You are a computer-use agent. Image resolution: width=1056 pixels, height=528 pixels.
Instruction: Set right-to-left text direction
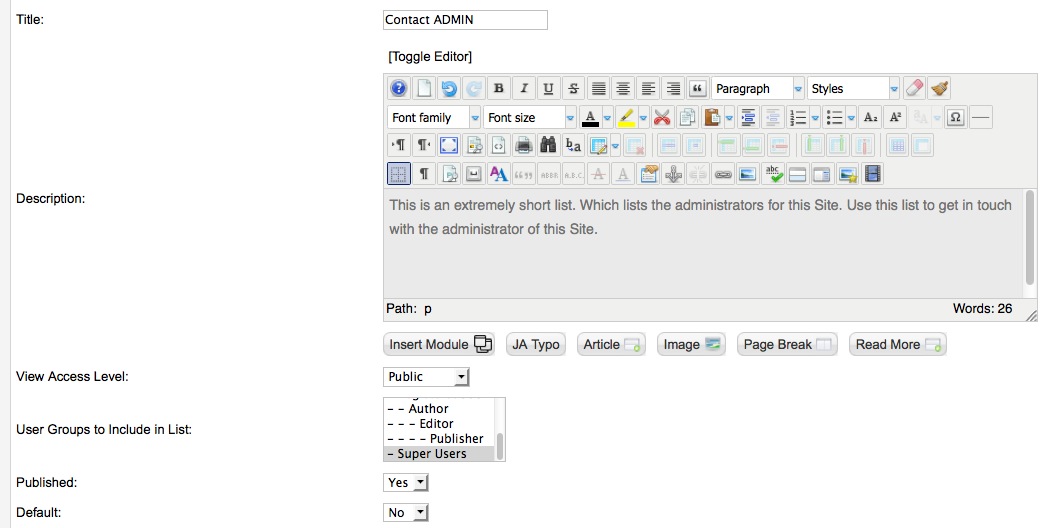(424, 145)
